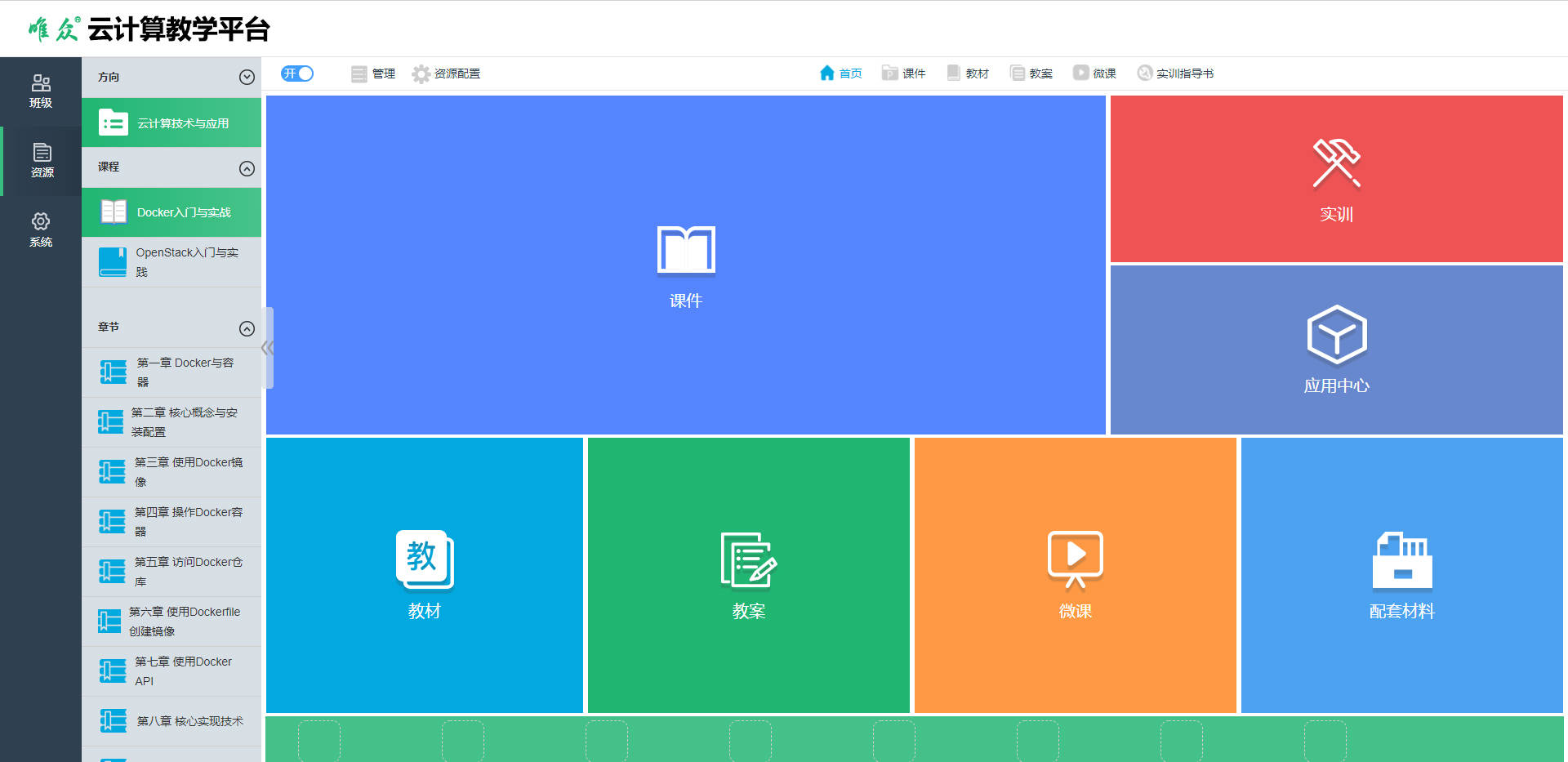
Task: Toggle the 开 switch off
Action: click(x=297, y=74)
